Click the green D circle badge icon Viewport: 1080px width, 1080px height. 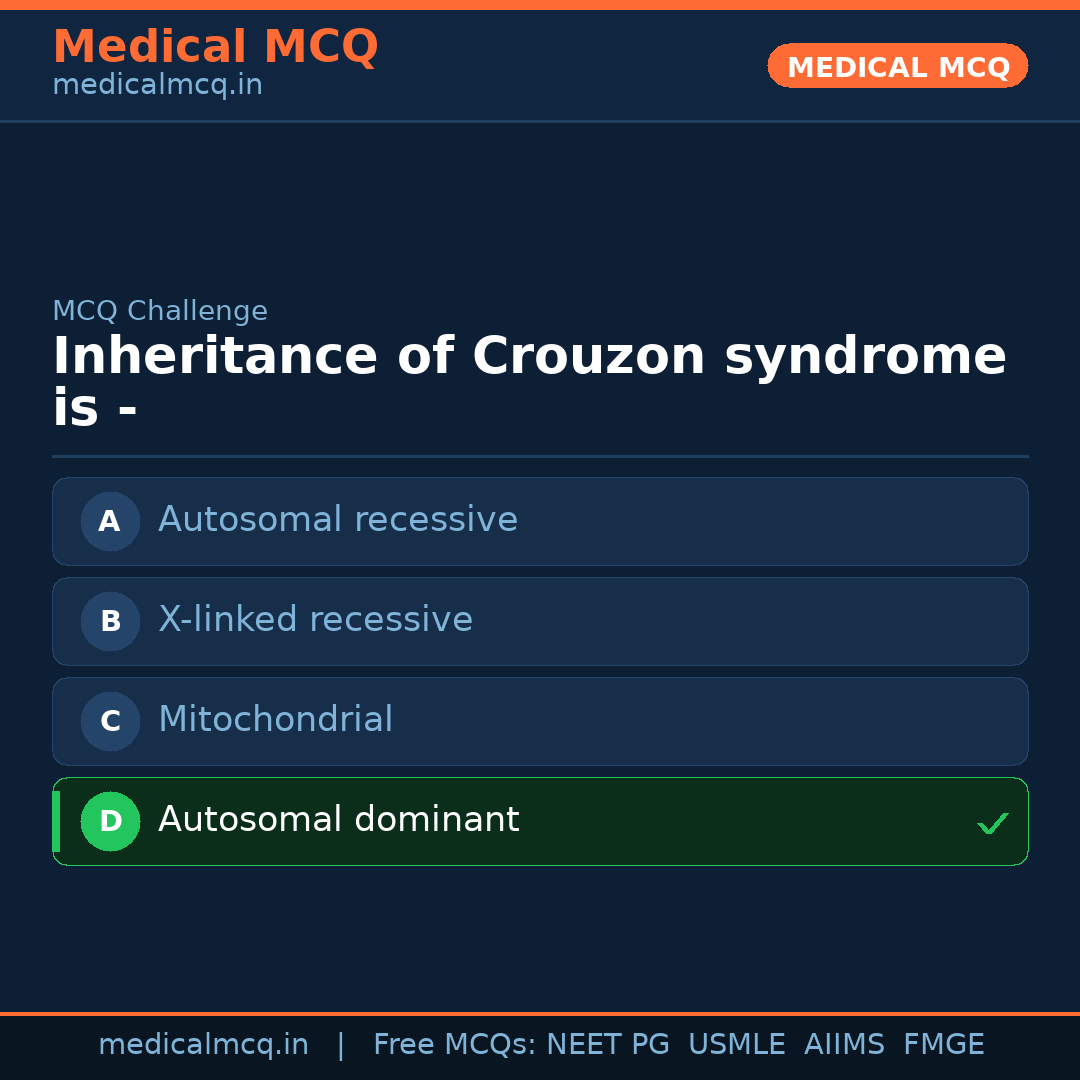pos(110,821)
